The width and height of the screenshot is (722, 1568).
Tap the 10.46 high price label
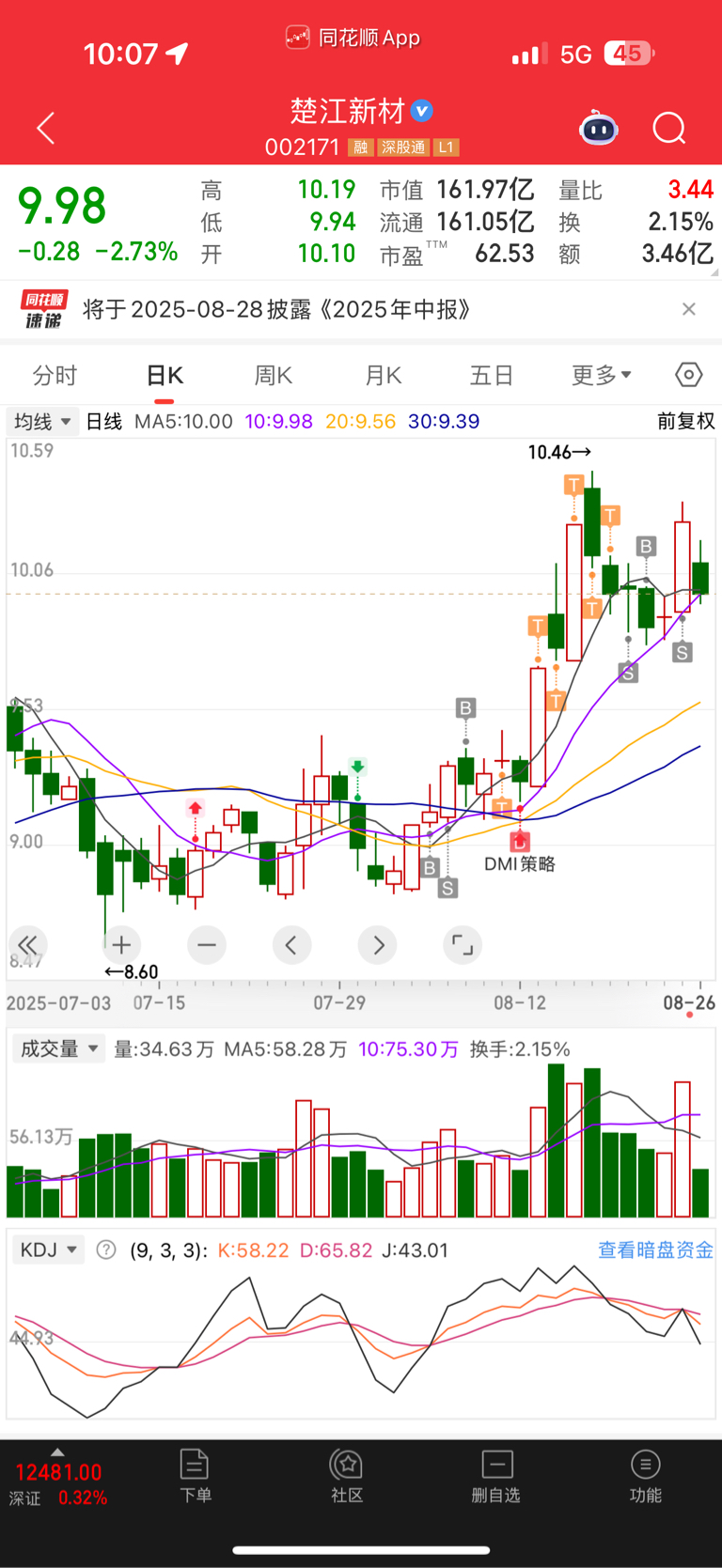click(559, 452)
